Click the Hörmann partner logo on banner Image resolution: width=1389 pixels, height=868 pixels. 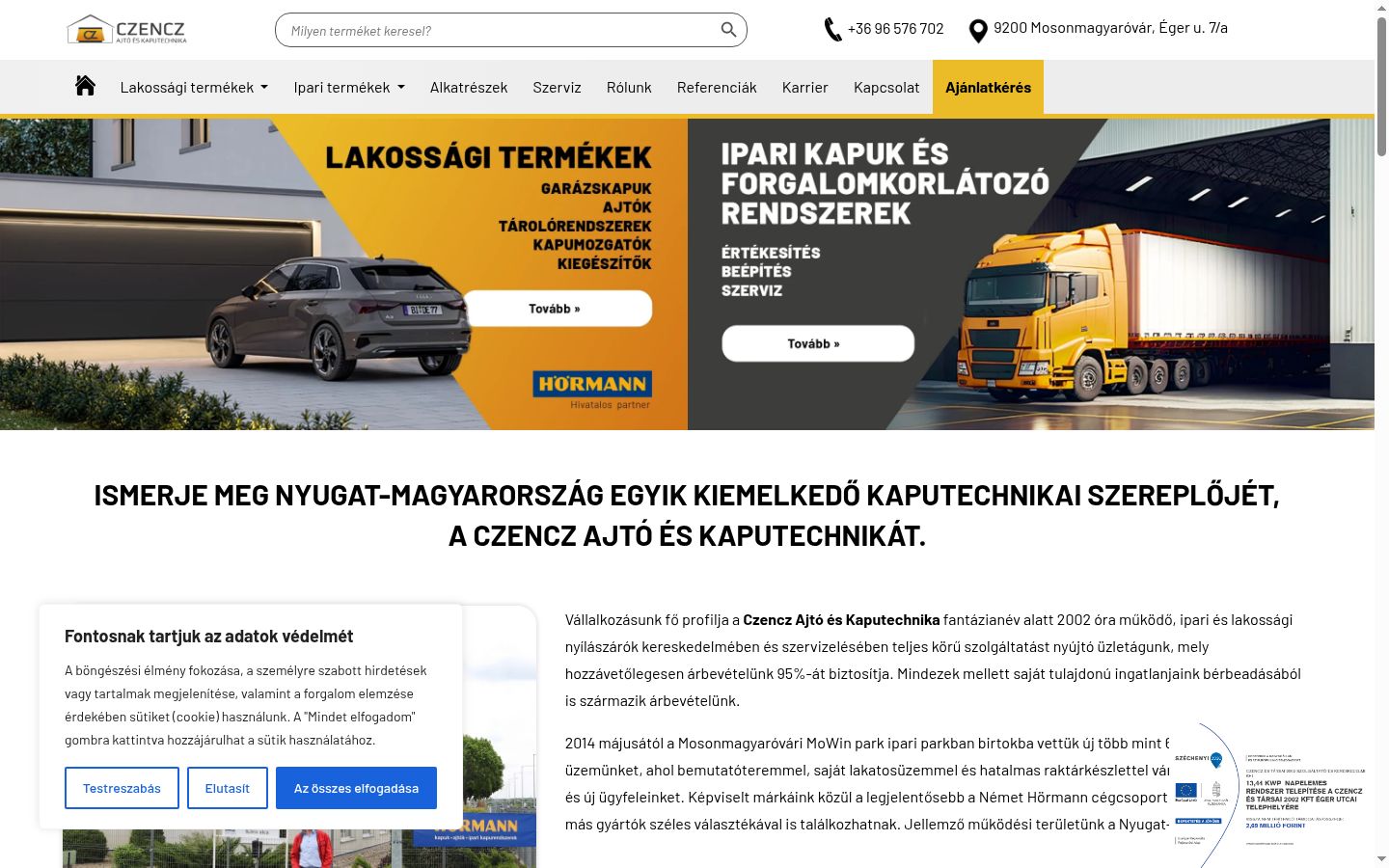tap(592, 384)
